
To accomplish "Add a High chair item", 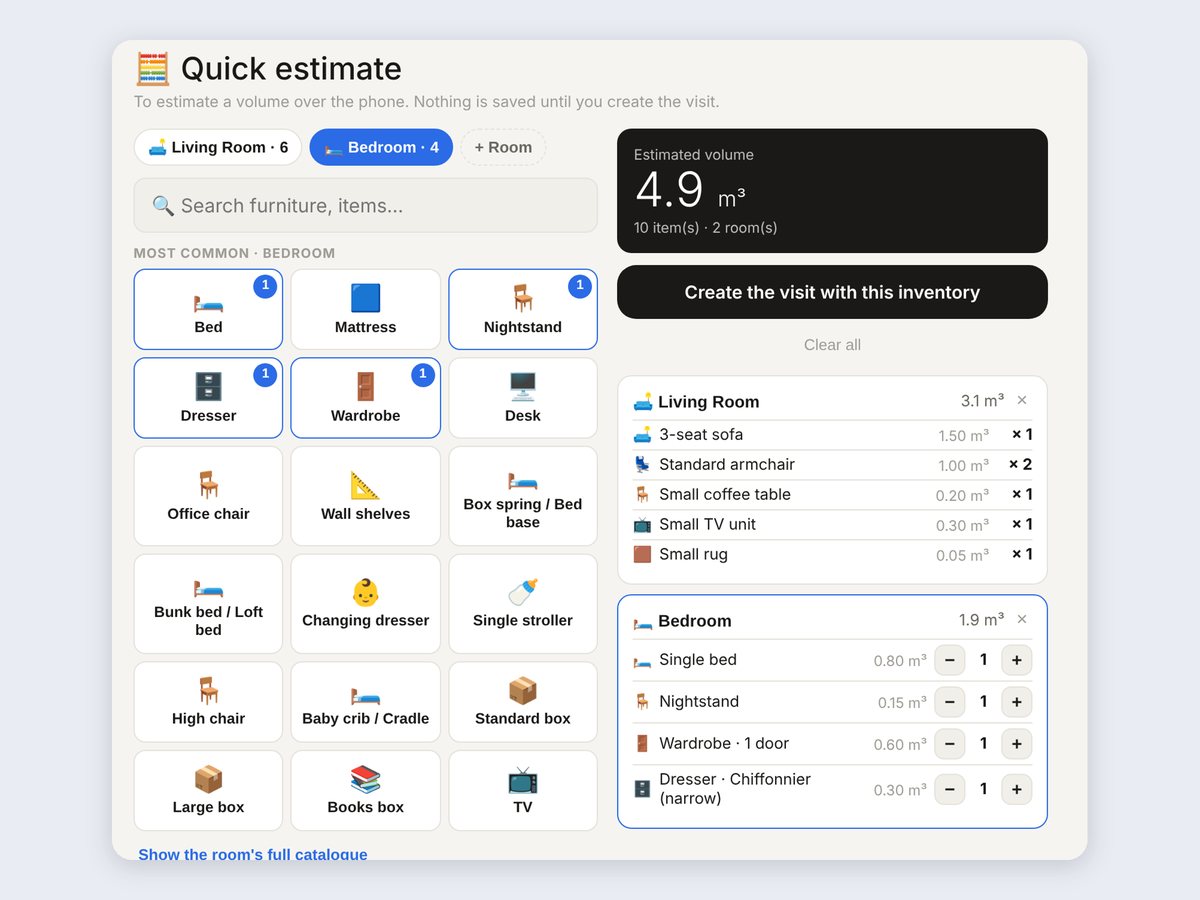I will (x=208, y=702).
